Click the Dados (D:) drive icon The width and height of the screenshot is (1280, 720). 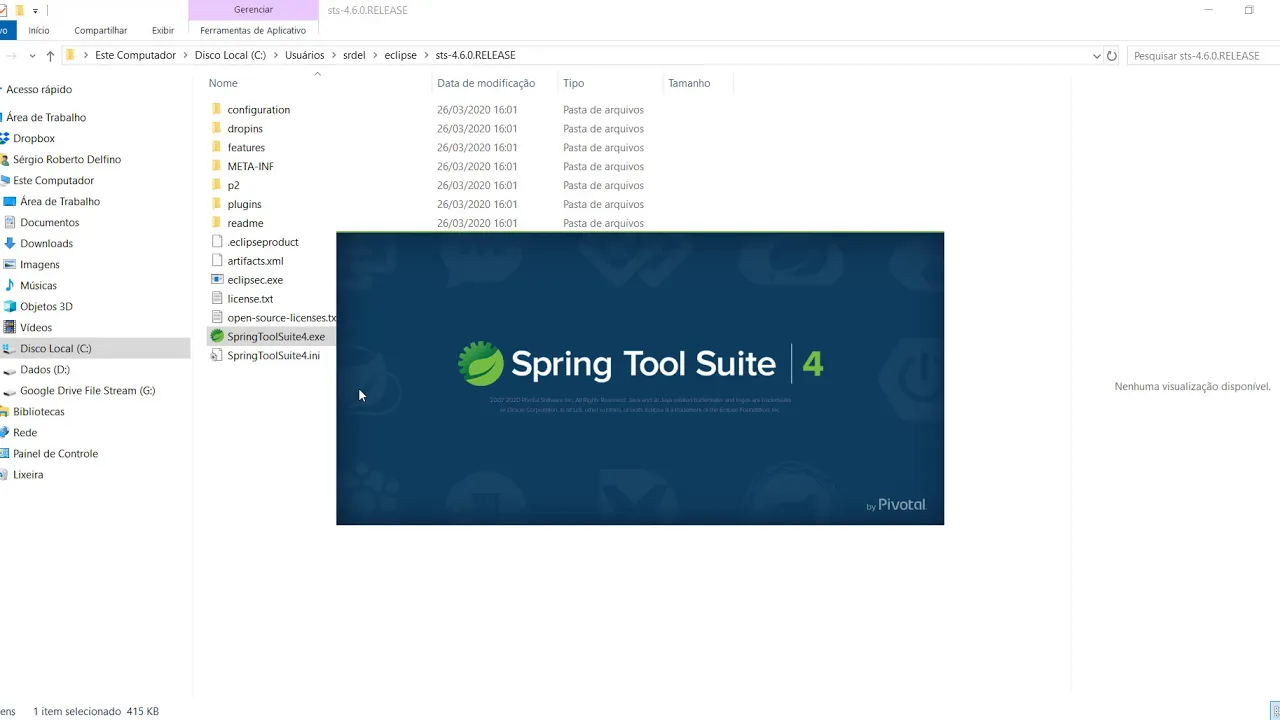point(10,369)
